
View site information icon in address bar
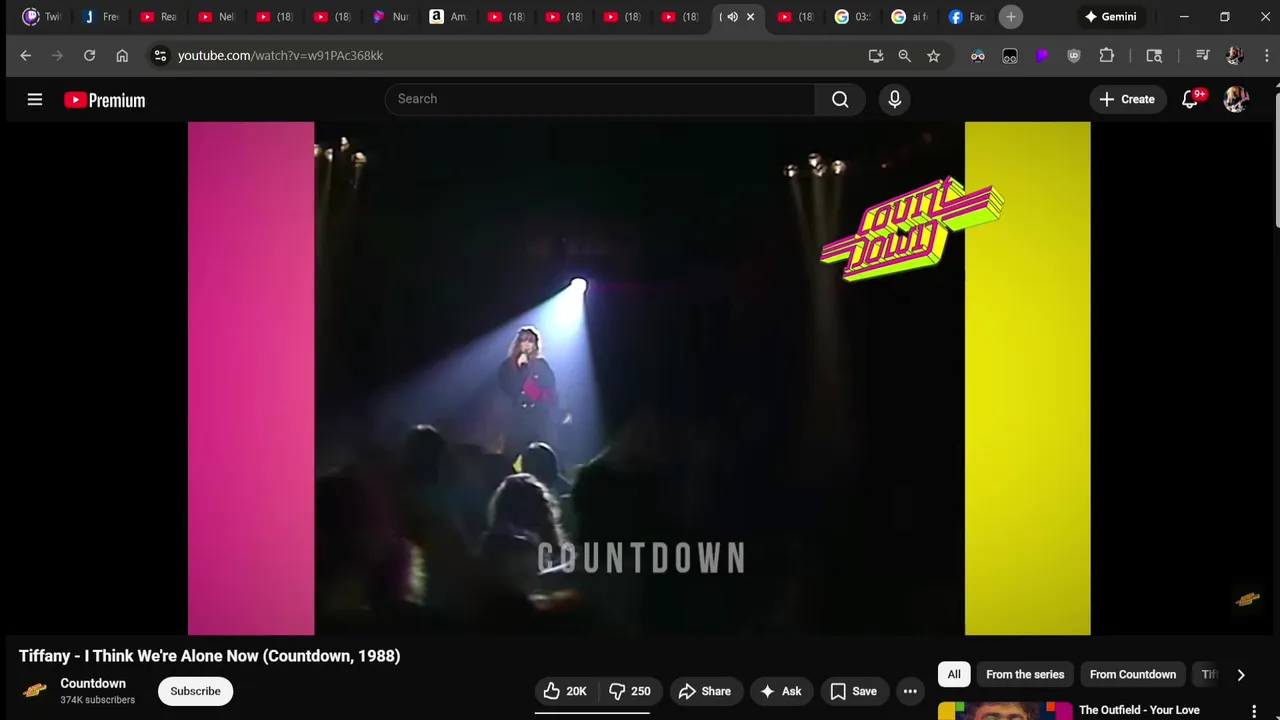(160, 56)
